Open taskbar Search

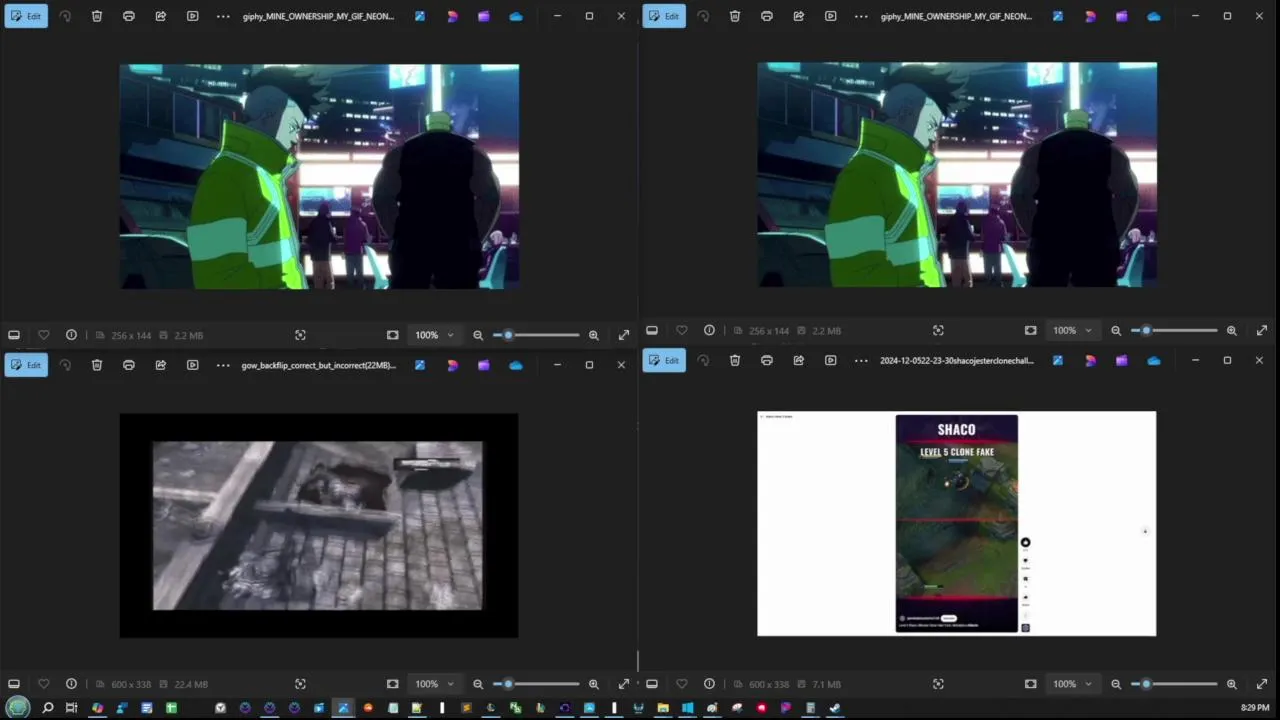47,708
